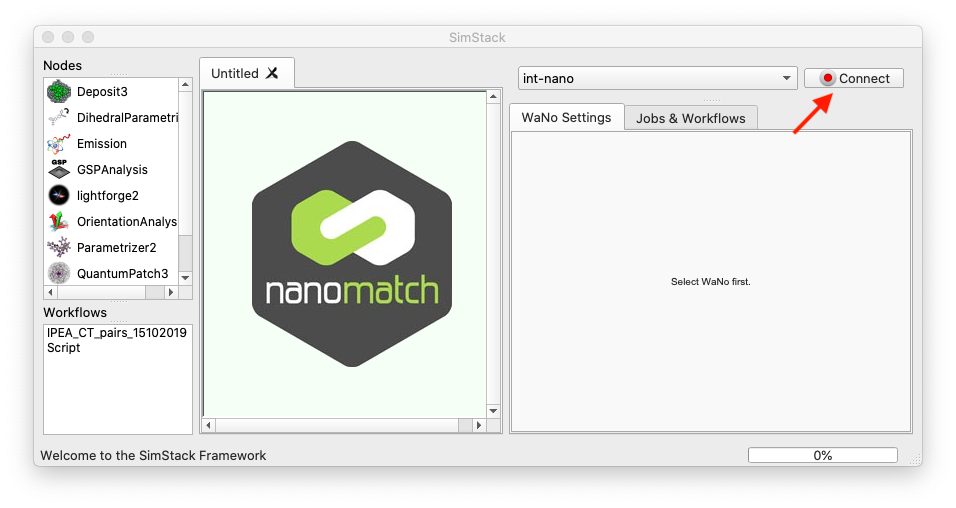Switch to the WaNo Settings tab

click(x=566, y=118)
